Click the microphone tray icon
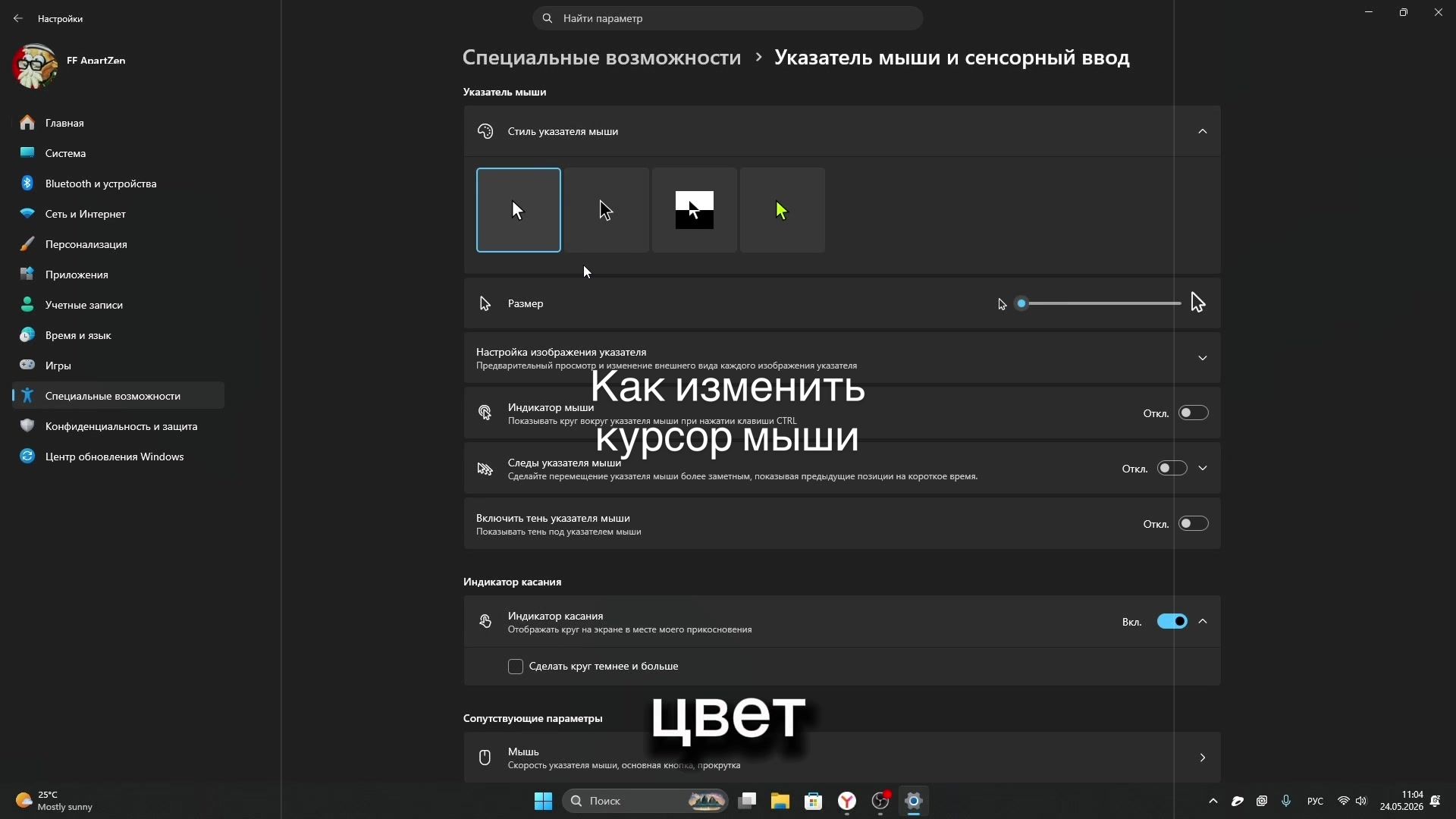The image size is (1456, 819). [1286, 801]
